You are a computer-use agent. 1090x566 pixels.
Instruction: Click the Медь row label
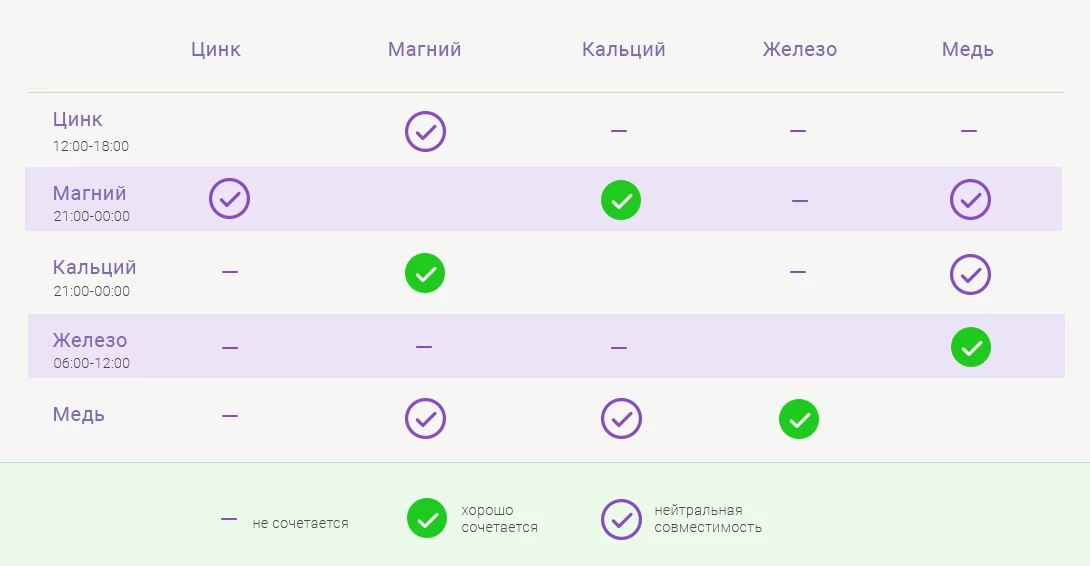(x=79, y=414)
